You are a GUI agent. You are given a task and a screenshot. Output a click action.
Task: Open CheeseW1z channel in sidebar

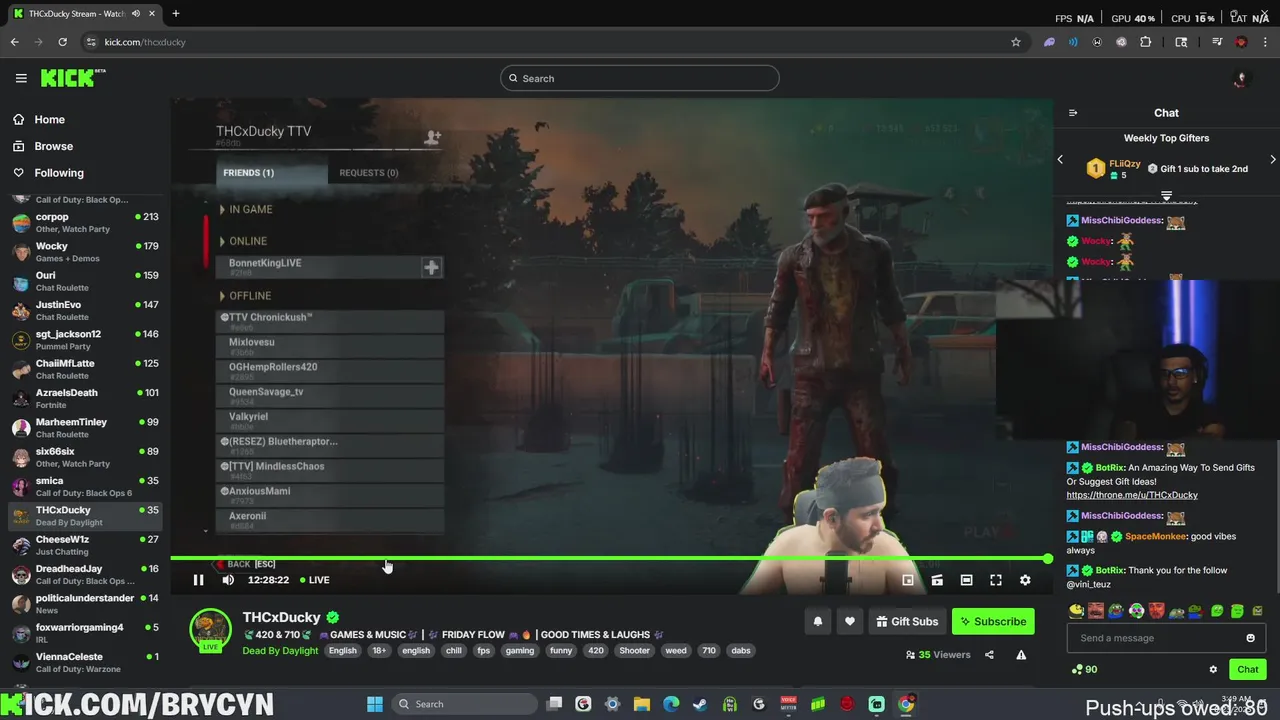(x=85, y=545)
